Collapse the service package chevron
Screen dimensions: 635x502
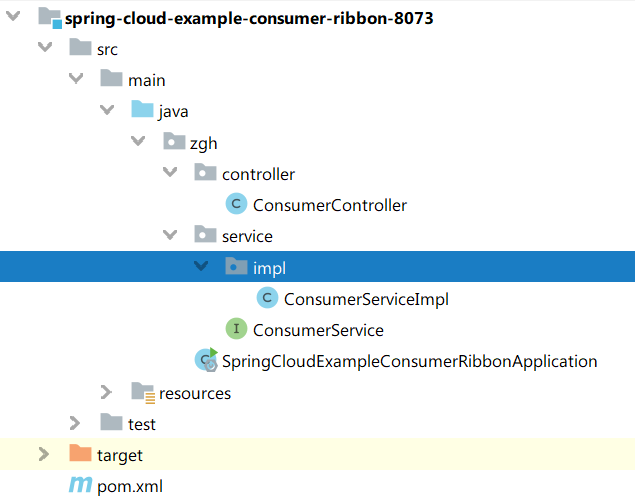coord(170,235)
